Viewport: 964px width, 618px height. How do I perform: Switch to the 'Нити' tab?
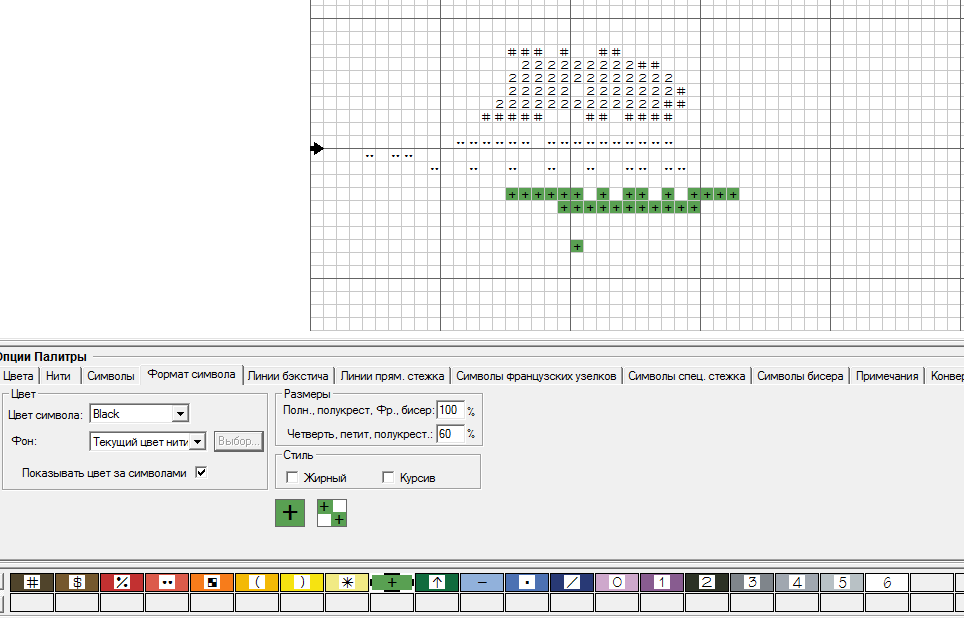(x=58, y=376)
